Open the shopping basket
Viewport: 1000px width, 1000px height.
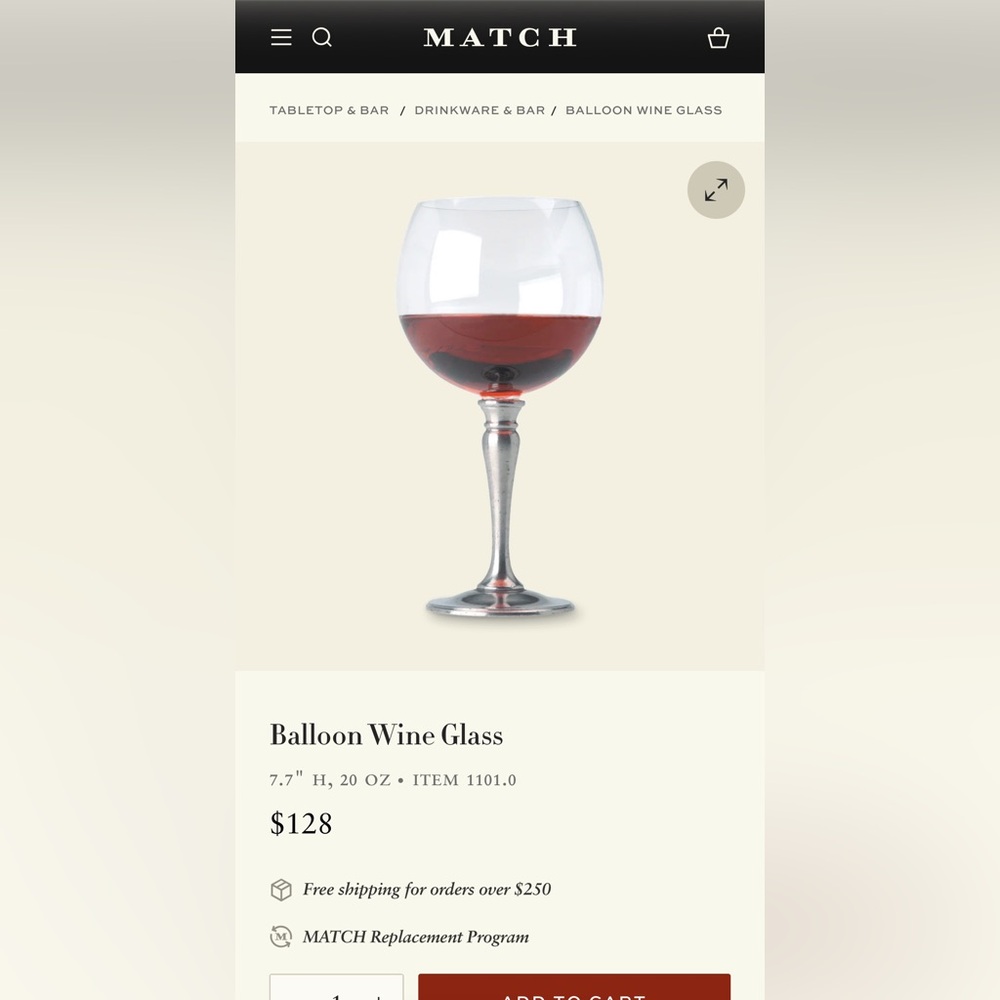click(718, 38)
